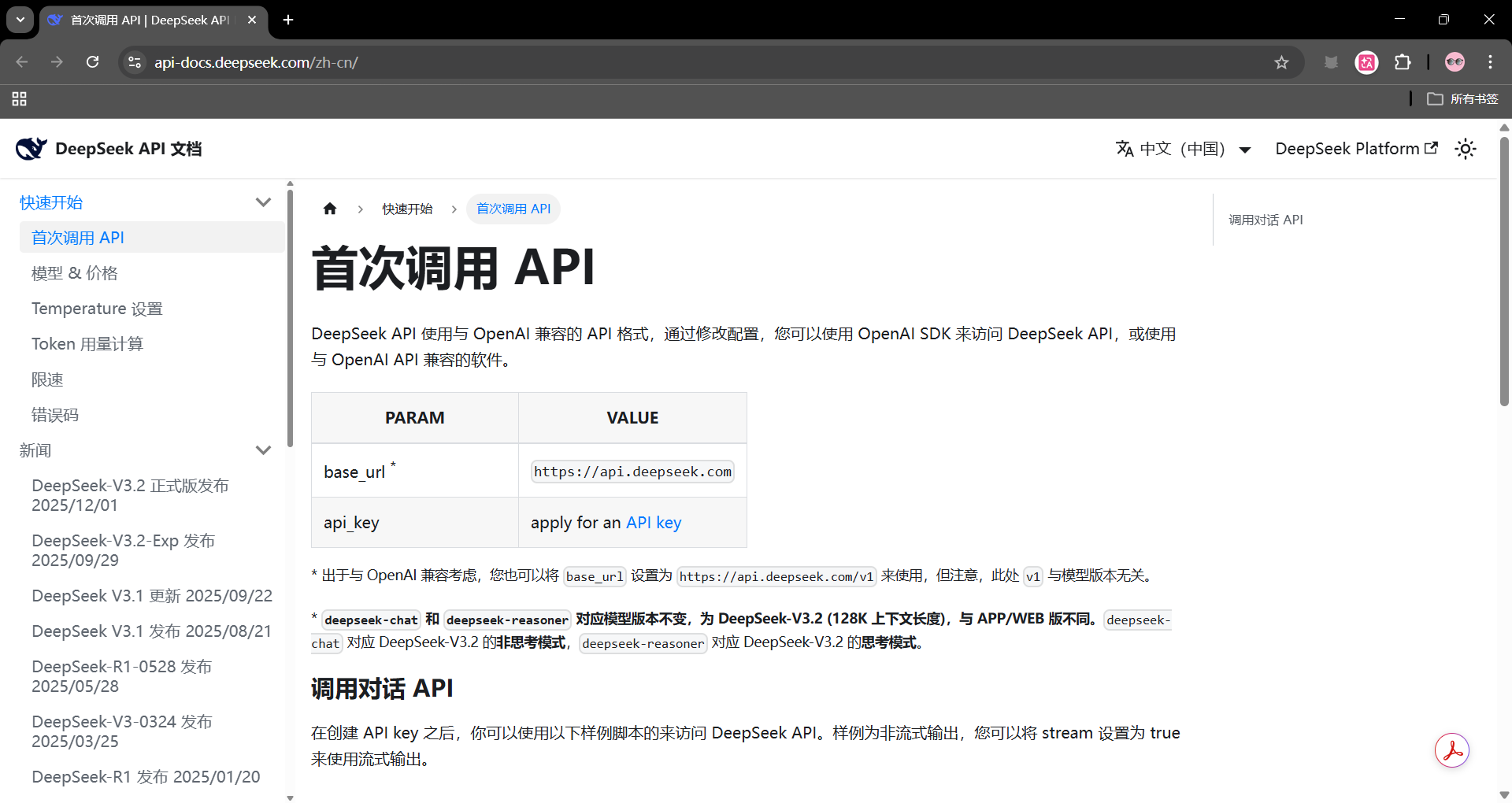1512x803 pixels.
Task: Toggle light/dark theme sun icon
Action: click(1465, 149)
